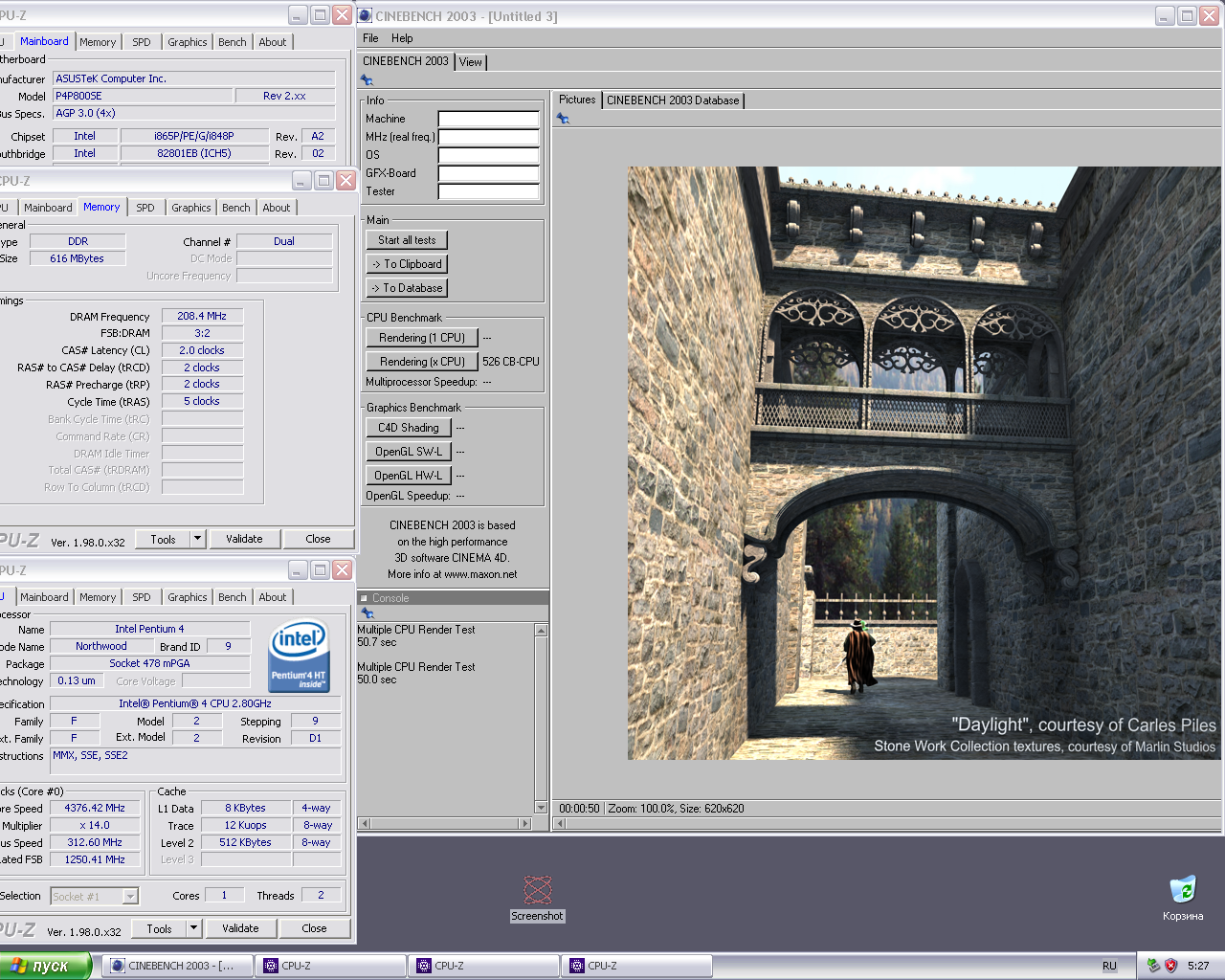The width and height of the screenshot is (1225, 980).
Task: Click Validate in Memory CPU-Z window
Action: [244, 539]
